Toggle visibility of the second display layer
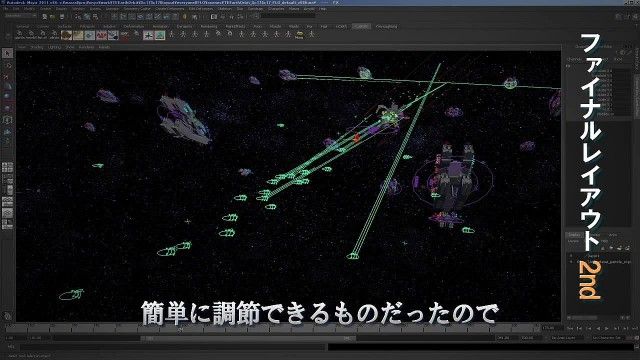 571,262
